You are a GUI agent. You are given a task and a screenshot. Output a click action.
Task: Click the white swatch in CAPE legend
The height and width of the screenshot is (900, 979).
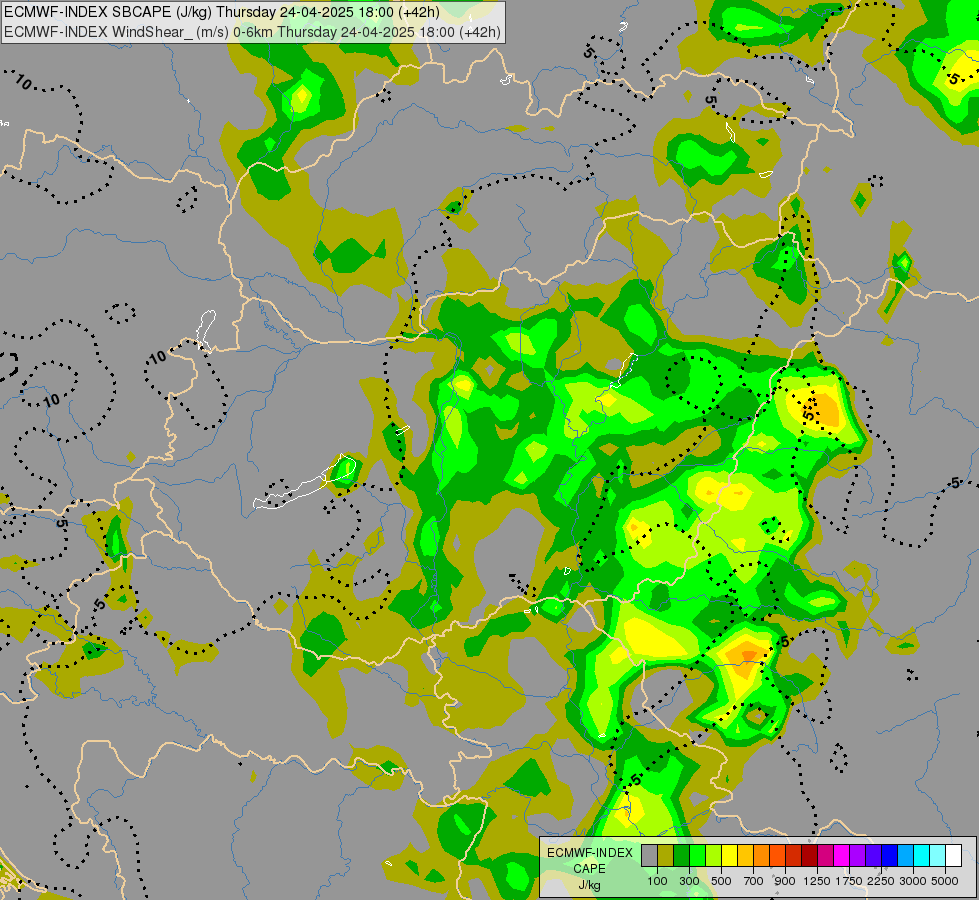point(953,855)
